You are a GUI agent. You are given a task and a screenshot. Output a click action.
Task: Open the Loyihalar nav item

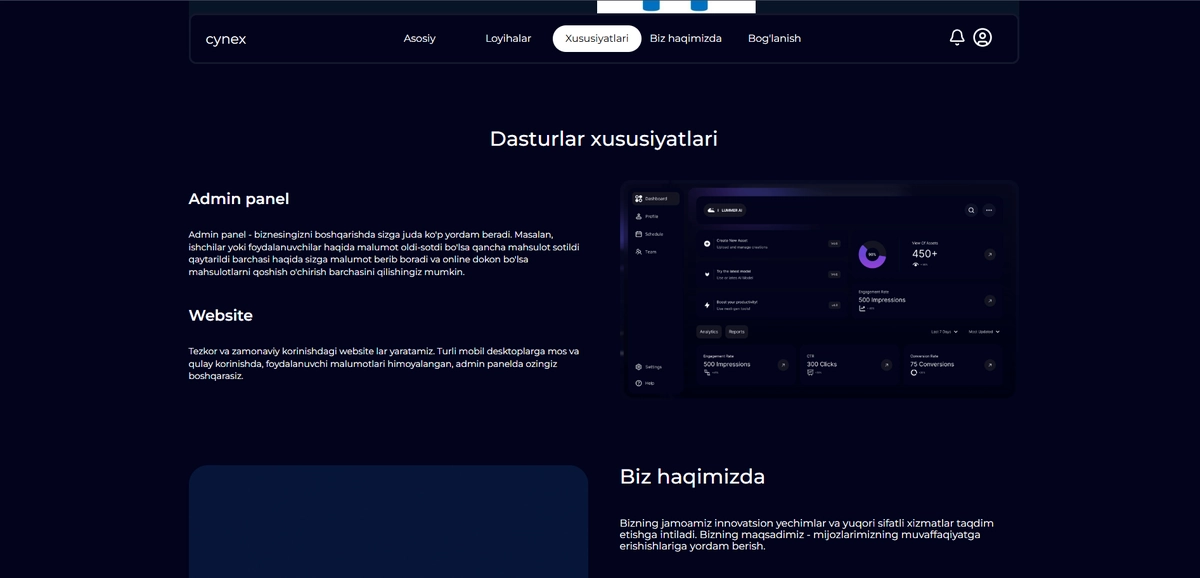click(x=508, y=38)
